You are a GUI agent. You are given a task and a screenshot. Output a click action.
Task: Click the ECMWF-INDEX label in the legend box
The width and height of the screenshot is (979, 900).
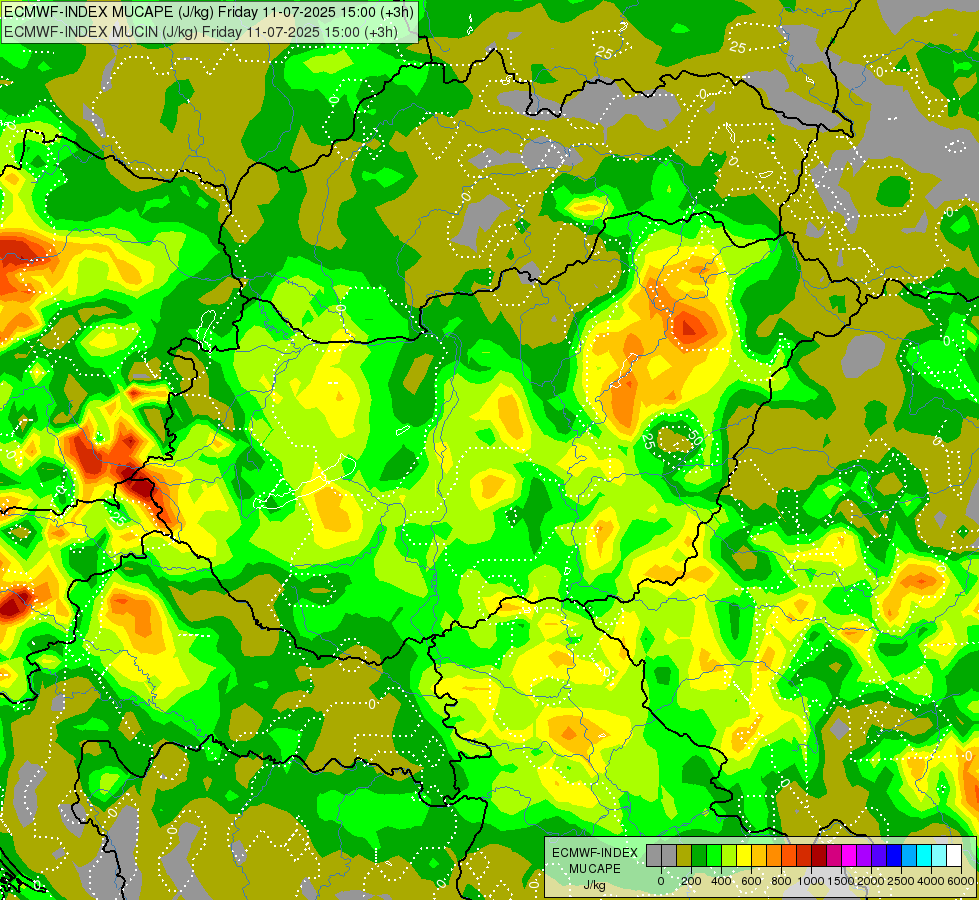pyautogui.click(x=595, y=853)
